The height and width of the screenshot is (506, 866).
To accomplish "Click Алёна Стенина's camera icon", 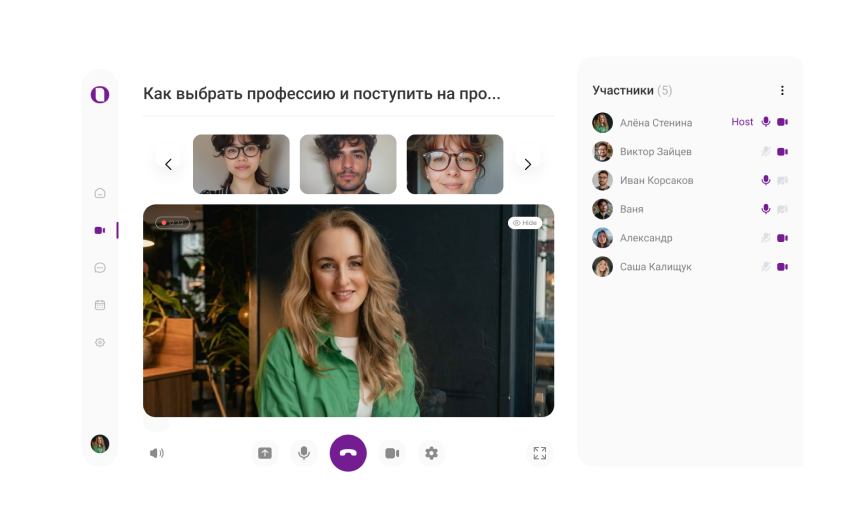I will [782, 122].
